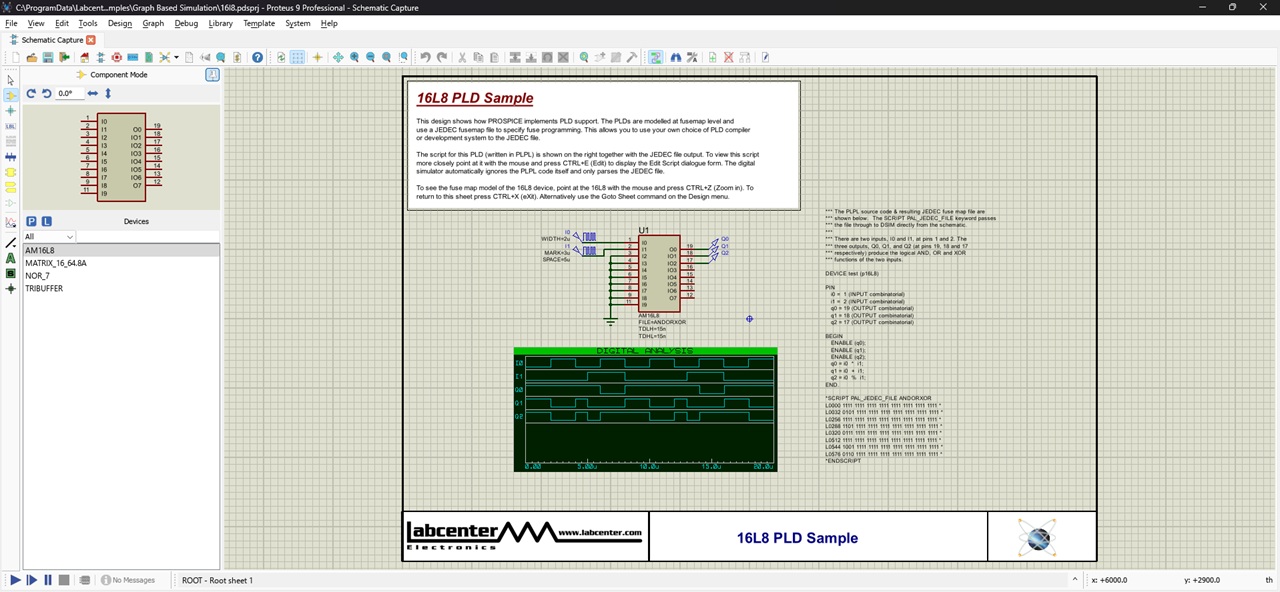The height and width of the screenshot is (592, 1280).
Task: Click the horizontal mirror flip icon
Action: (93, 93)
